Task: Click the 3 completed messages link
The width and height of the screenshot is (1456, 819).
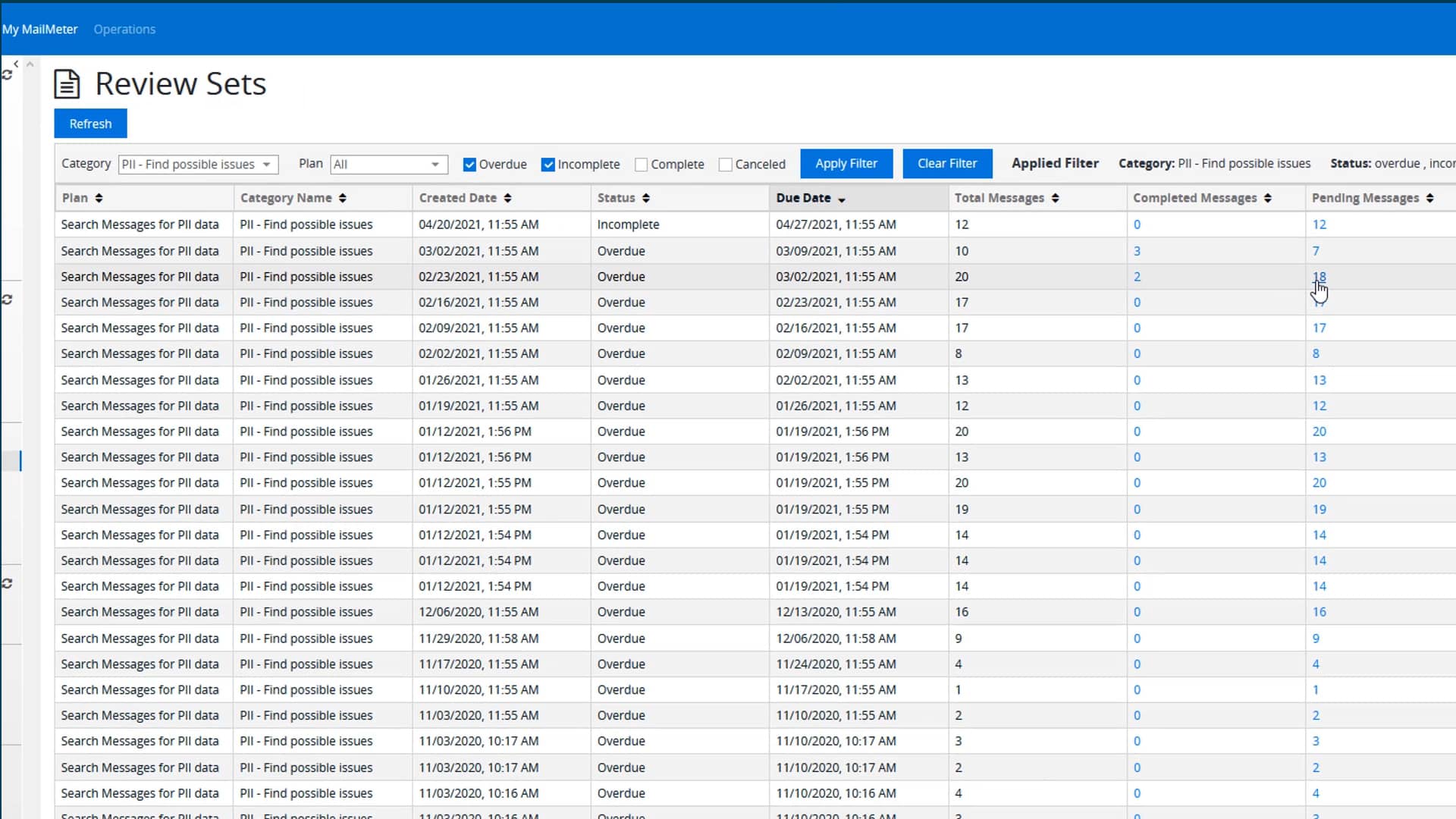Action: (1137, 250)
